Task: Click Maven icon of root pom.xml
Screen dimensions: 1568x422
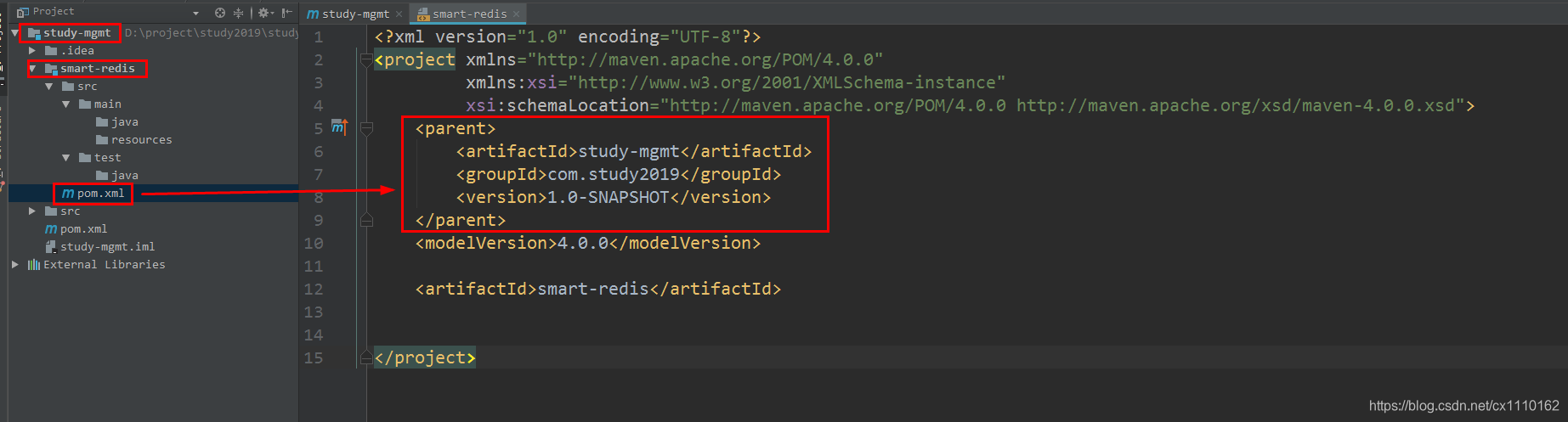Action: coord(51,229)
